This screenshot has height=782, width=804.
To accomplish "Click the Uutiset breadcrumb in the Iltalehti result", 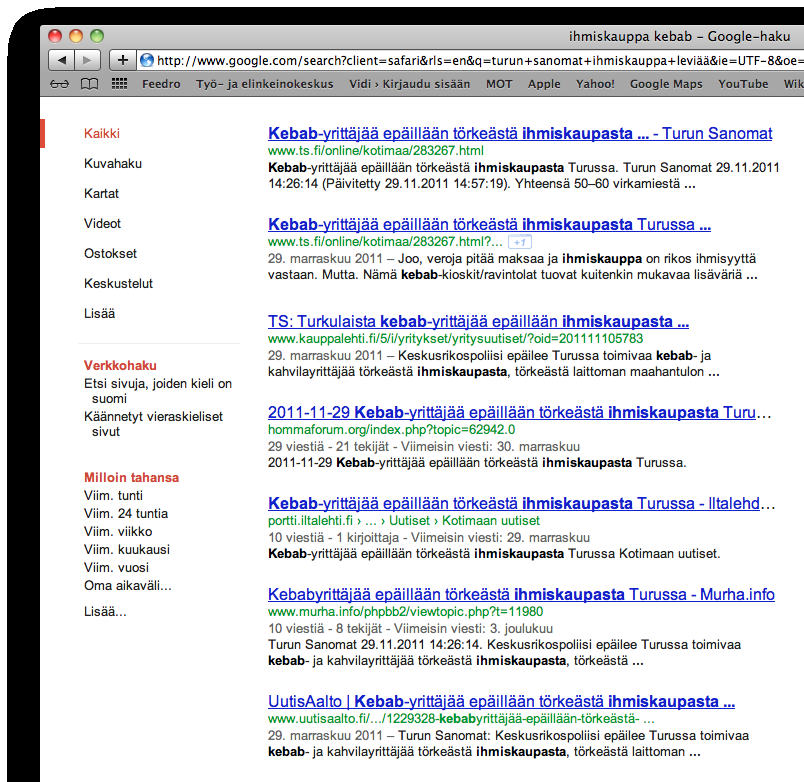I will [x=409, y=520].
